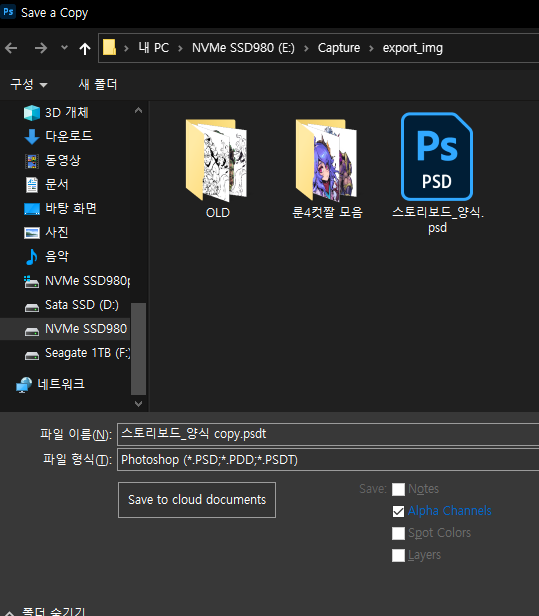This screenshot has height=616, width=539.
Task: Select the 룬4컷짤 모음 folder
Action: 327,169
